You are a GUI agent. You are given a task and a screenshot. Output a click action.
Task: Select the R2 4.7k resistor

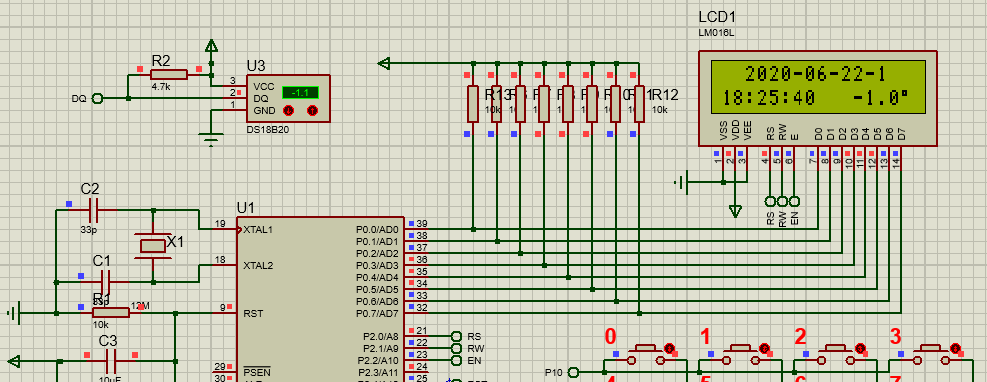[x=169, y=75]
